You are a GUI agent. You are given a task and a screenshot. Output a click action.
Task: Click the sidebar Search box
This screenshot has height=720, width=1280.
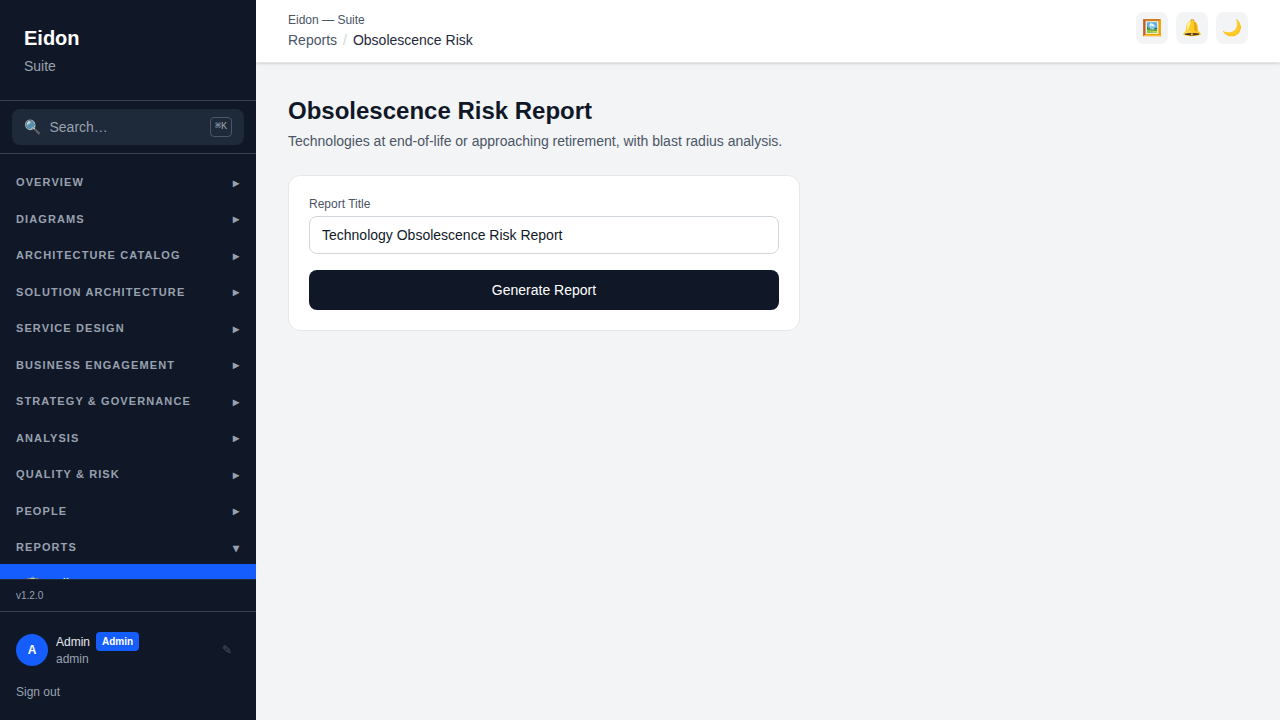[128, 127]
